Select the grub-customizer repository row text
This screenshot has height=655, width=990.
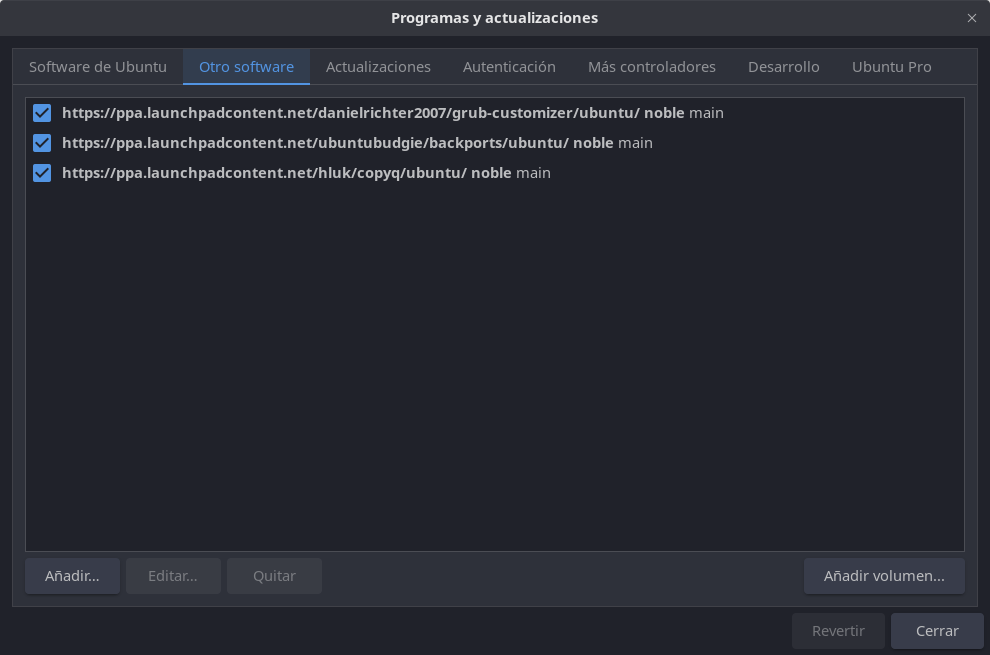392,113
